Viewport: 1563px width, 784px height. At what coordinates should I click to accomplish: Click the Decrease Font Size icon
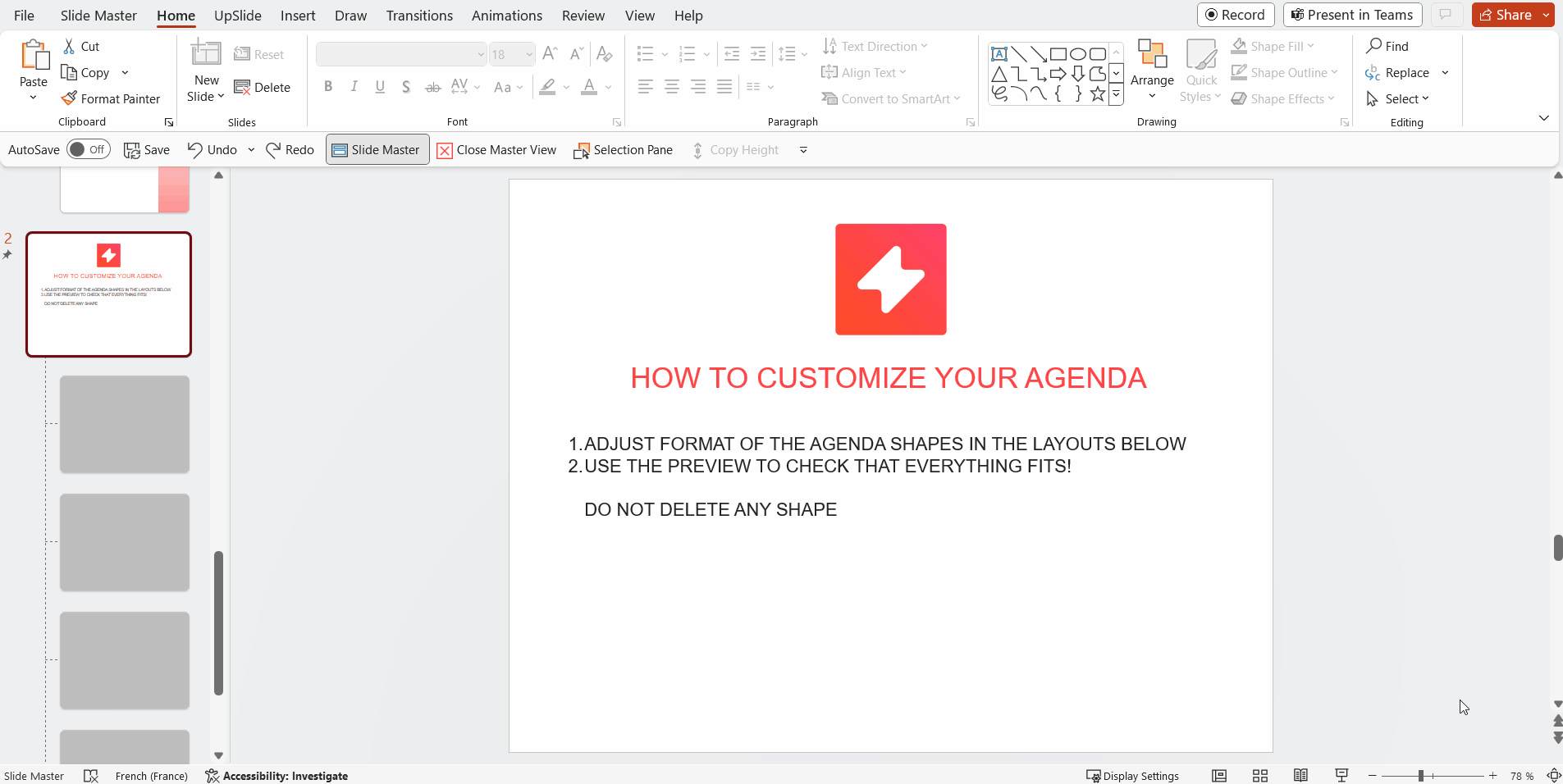tap(577, 54)
